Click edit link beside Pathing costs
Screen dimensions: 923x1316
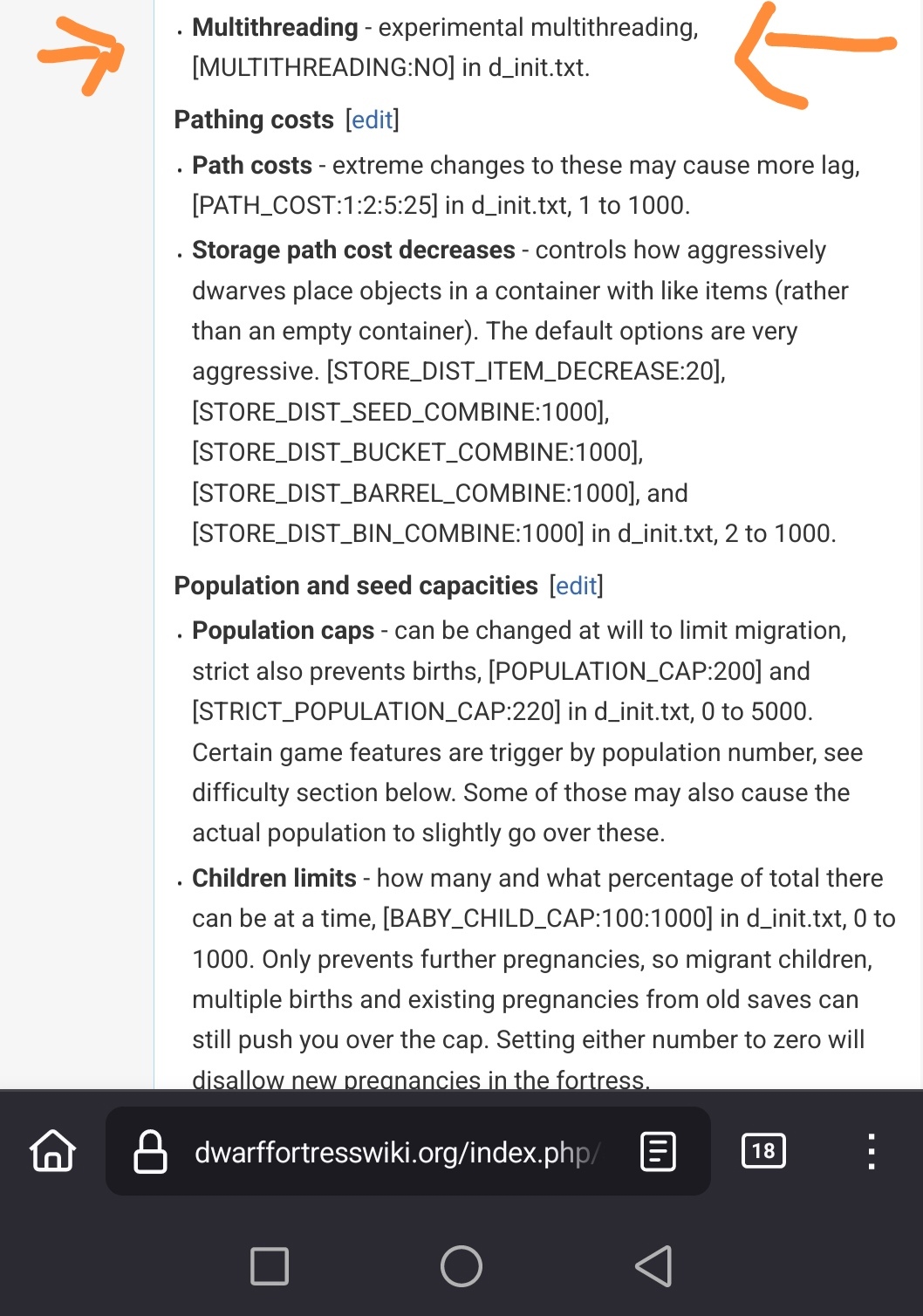(373, 120)
